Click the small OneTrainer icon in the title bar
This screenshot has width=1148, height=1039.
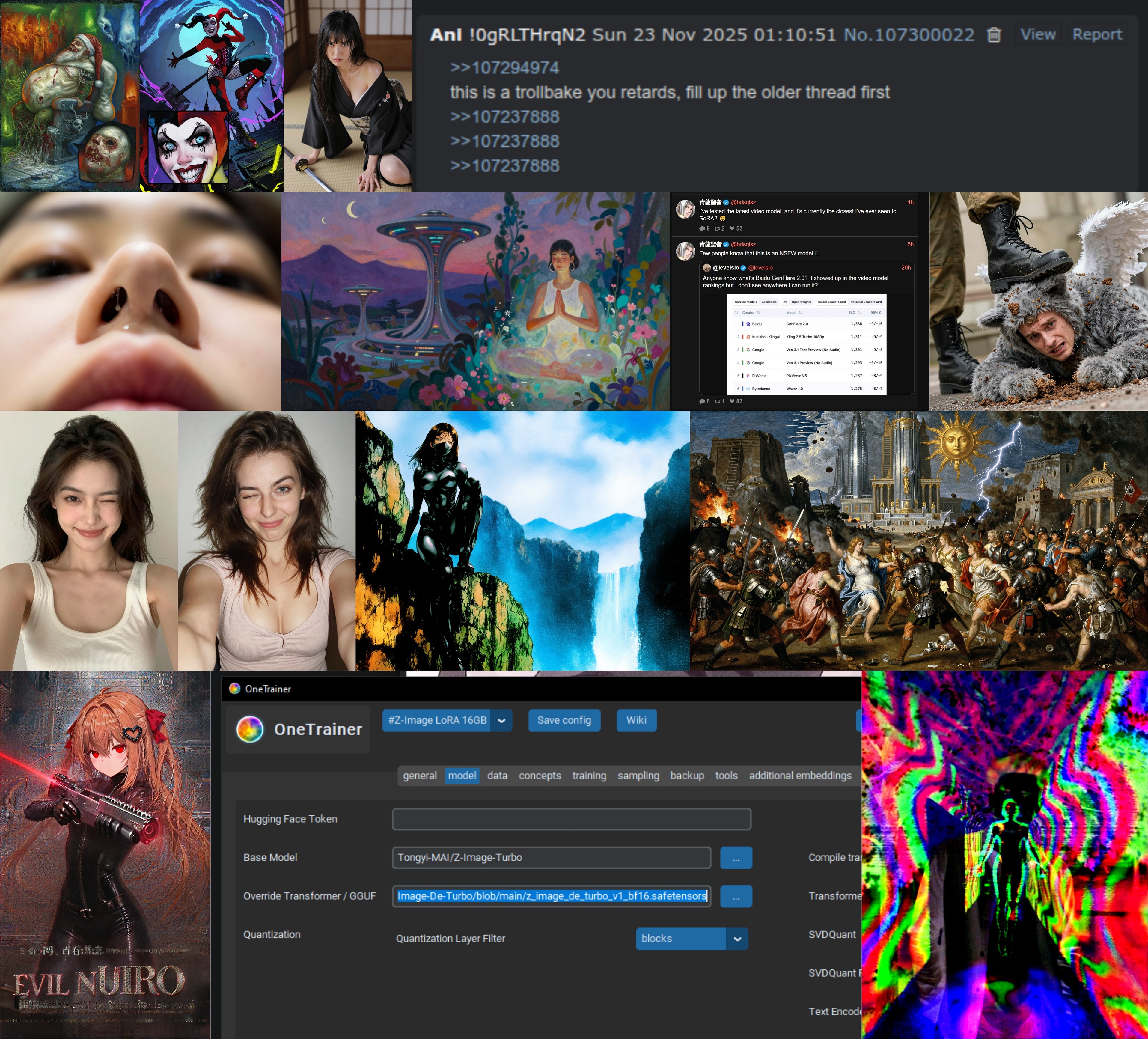pos(234,688)
